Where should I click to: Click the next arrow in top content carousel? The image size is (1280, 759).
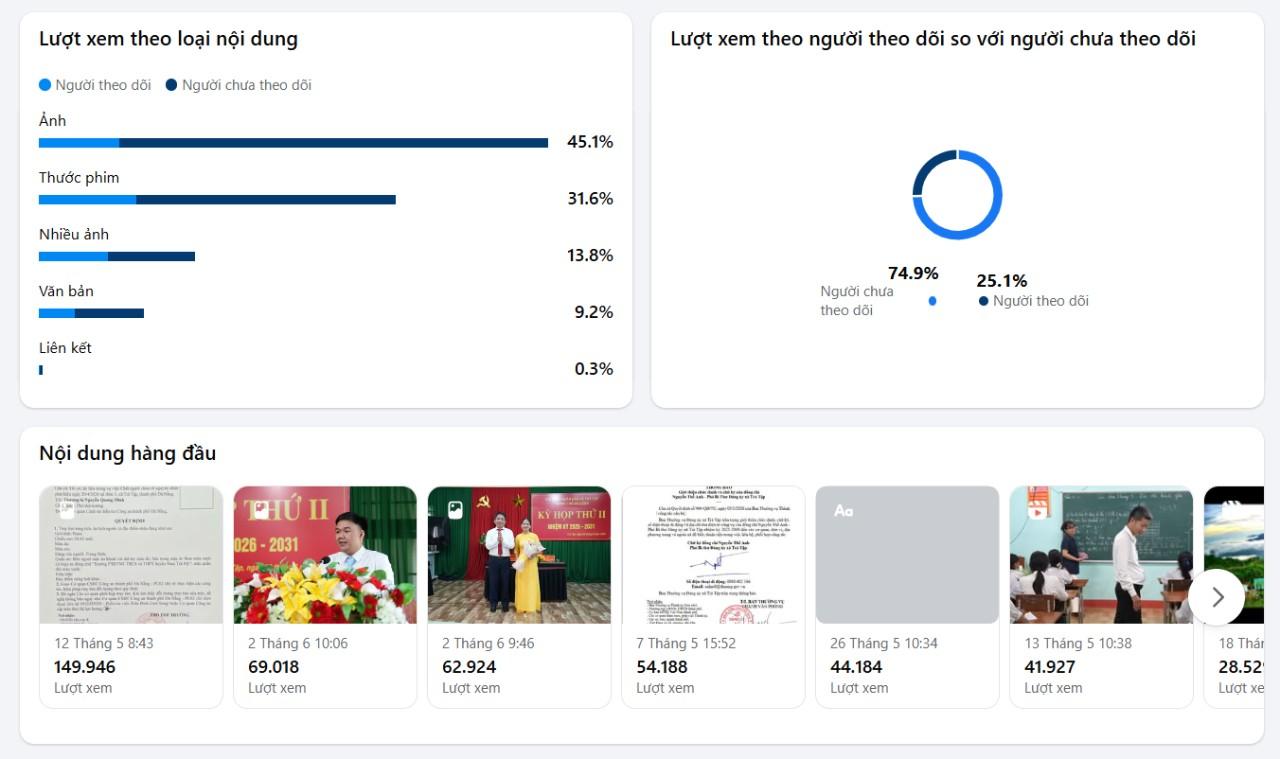[x=1217, y=597]
